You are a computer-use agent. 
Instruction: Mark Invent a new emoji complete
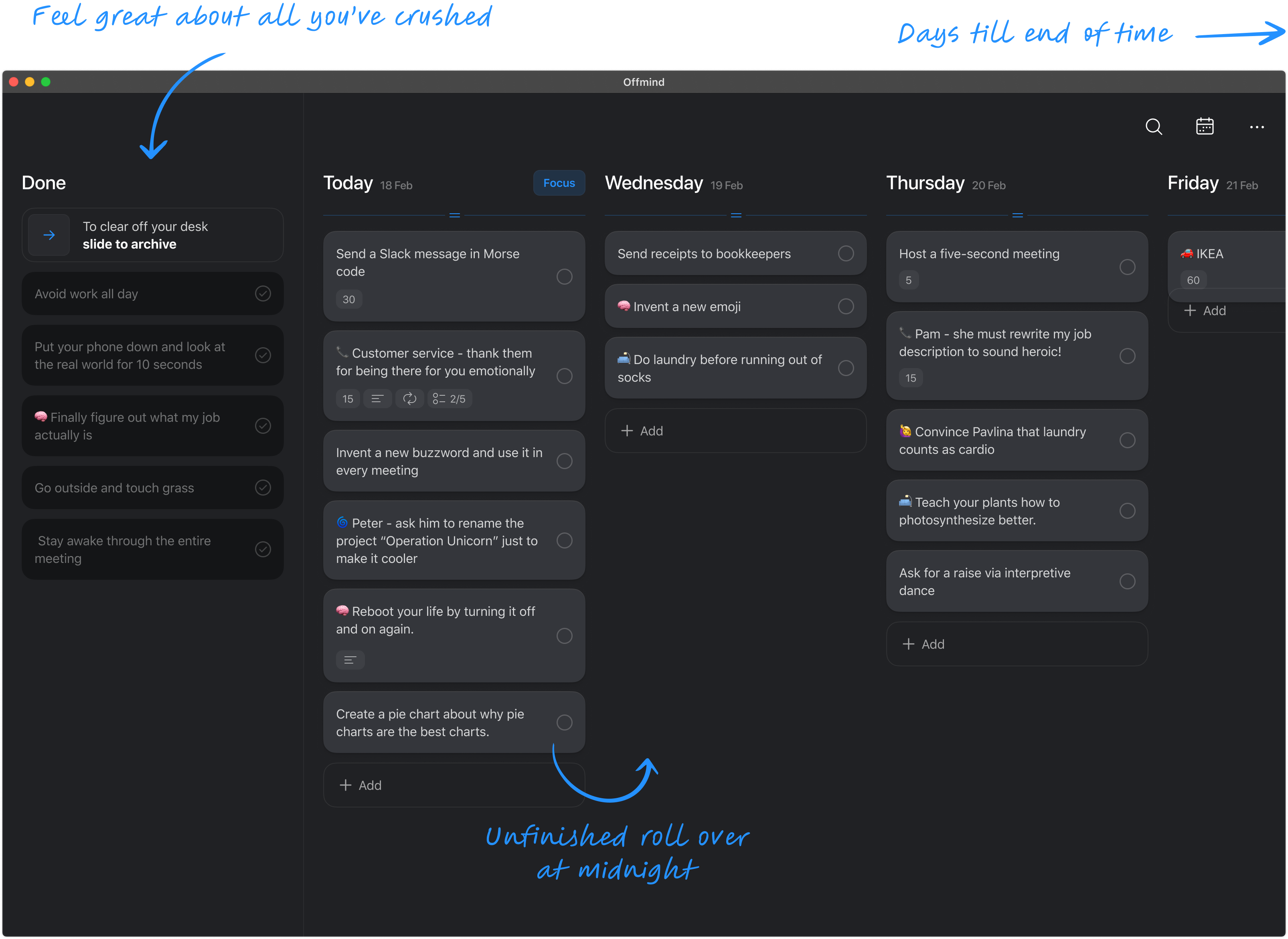click(x=845, y=306)
